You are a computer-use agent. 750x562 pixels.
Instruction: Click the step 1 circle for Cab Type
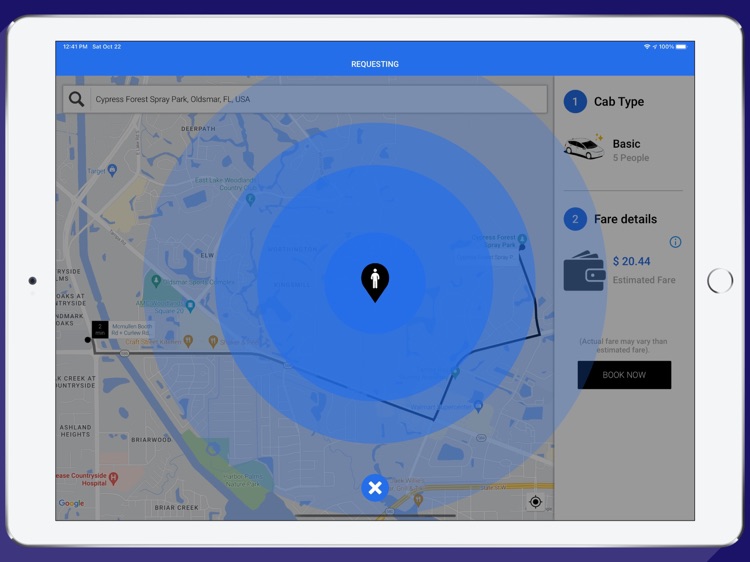575,101
